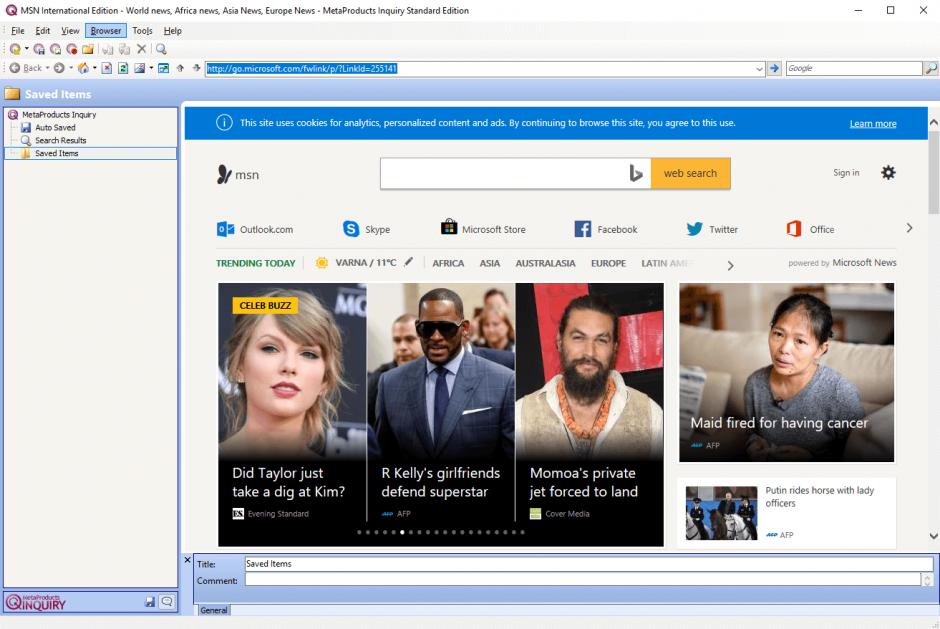Click the URL address bar field
The image size is (940, 629).
click(480, 68)
